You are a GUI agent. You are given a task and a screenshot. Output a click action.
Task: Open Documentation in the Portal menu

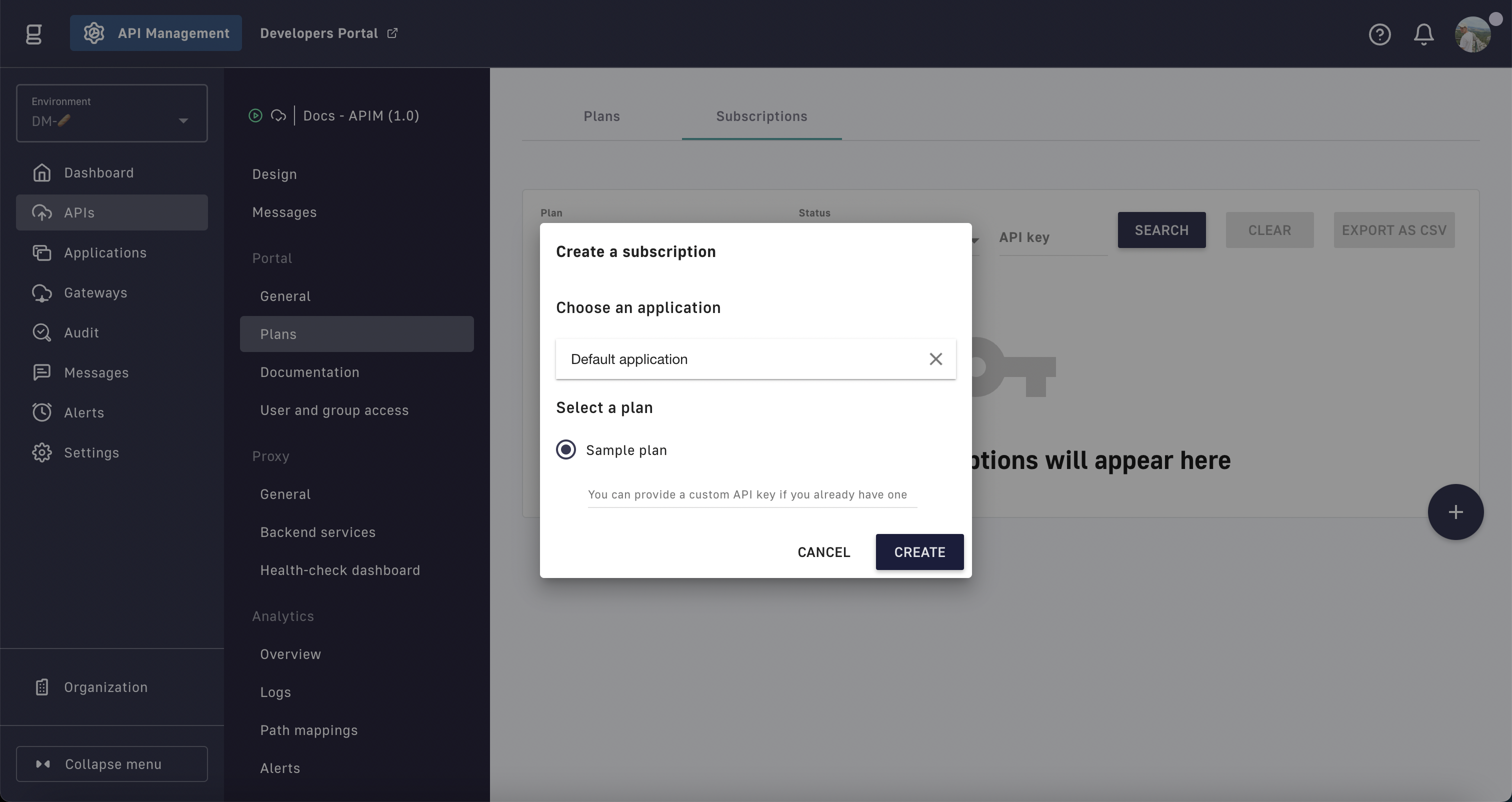(x=309, y=372)
